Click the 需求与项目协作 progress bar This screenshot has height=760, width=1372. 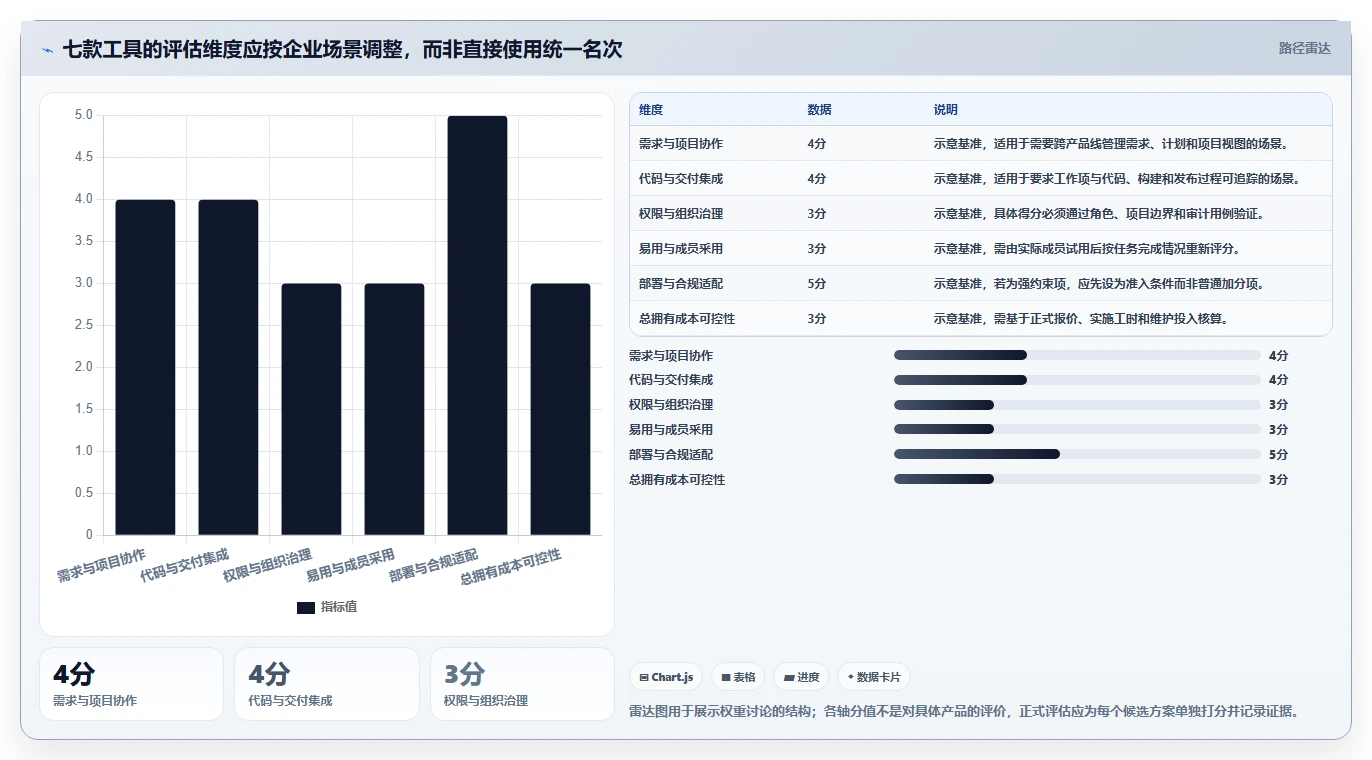pyautogui.click(x=1077, y=355)
